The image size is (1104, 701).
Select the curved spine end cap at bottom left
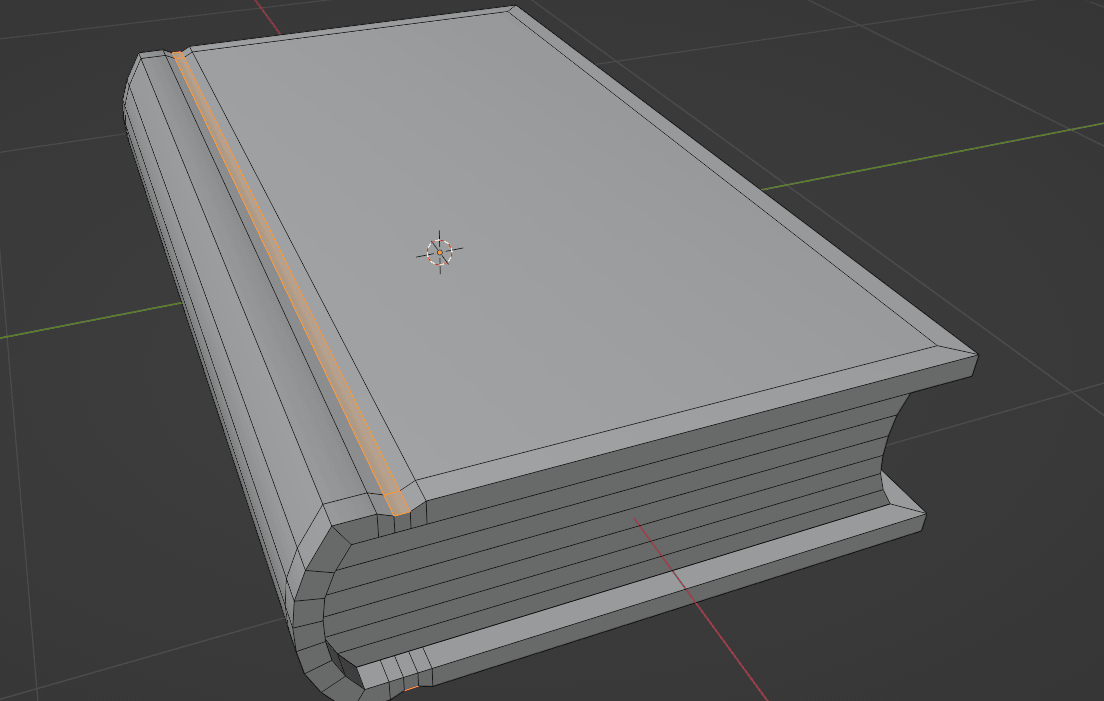[x=322, y=640]
